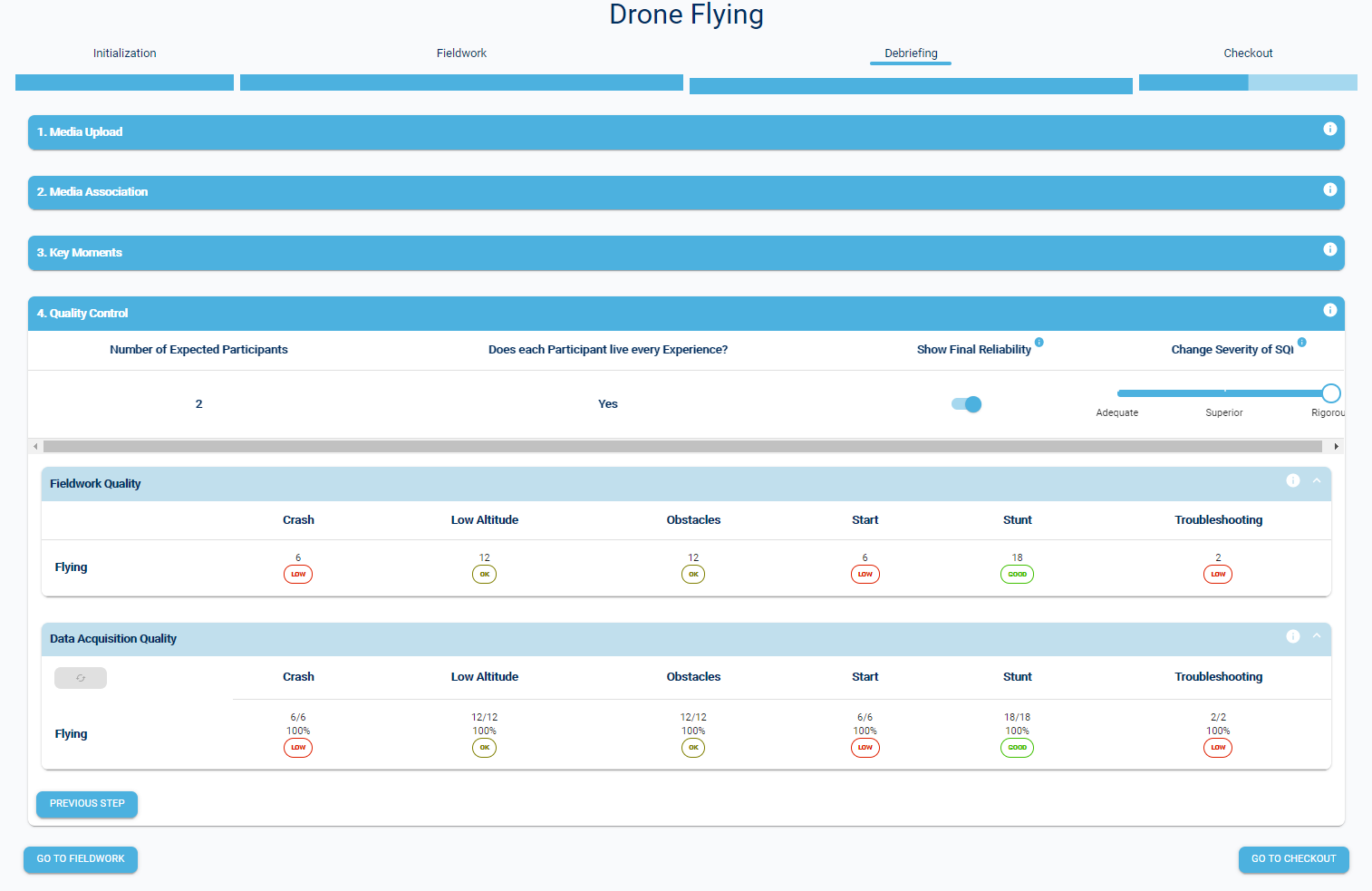
Task: Open the Key Moments info icon
Action: [1329, 249]
